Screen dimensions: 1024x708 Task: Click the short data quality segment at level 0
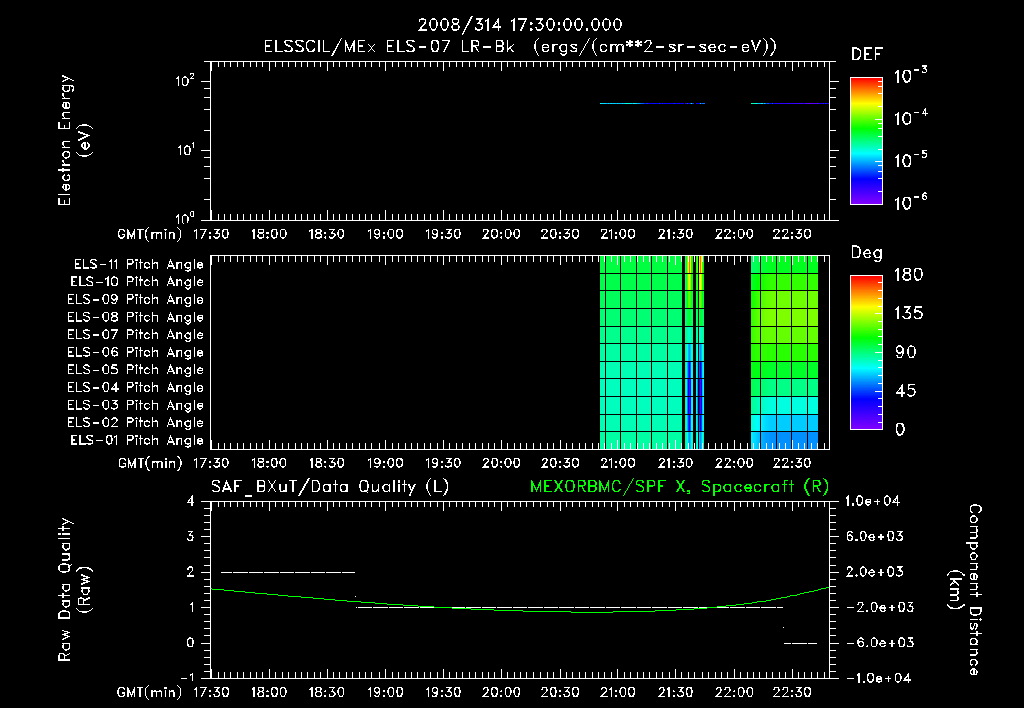[800, 643]
